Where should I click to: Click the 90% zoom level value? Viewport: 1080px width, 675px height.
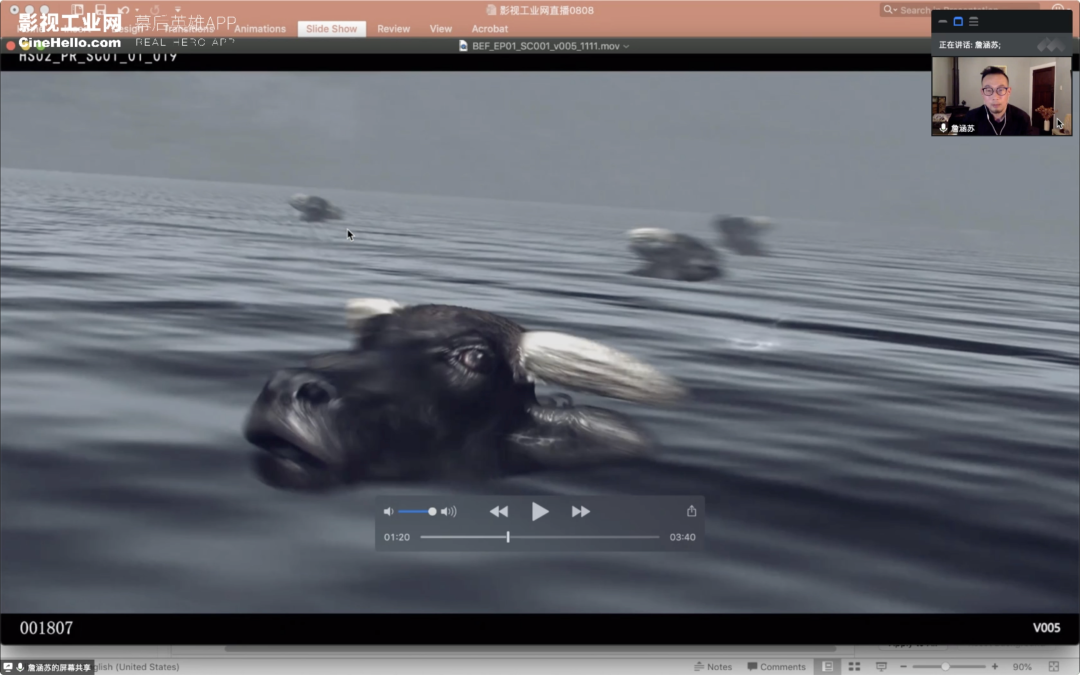(1022, 667)
